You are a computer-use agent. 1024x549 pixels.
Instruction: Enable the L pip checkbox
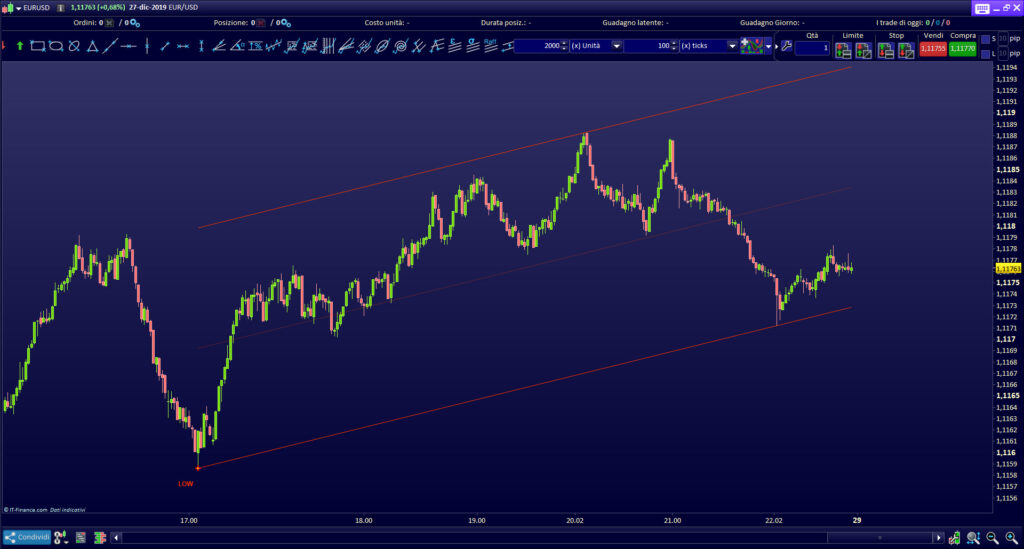click(985, 52)
